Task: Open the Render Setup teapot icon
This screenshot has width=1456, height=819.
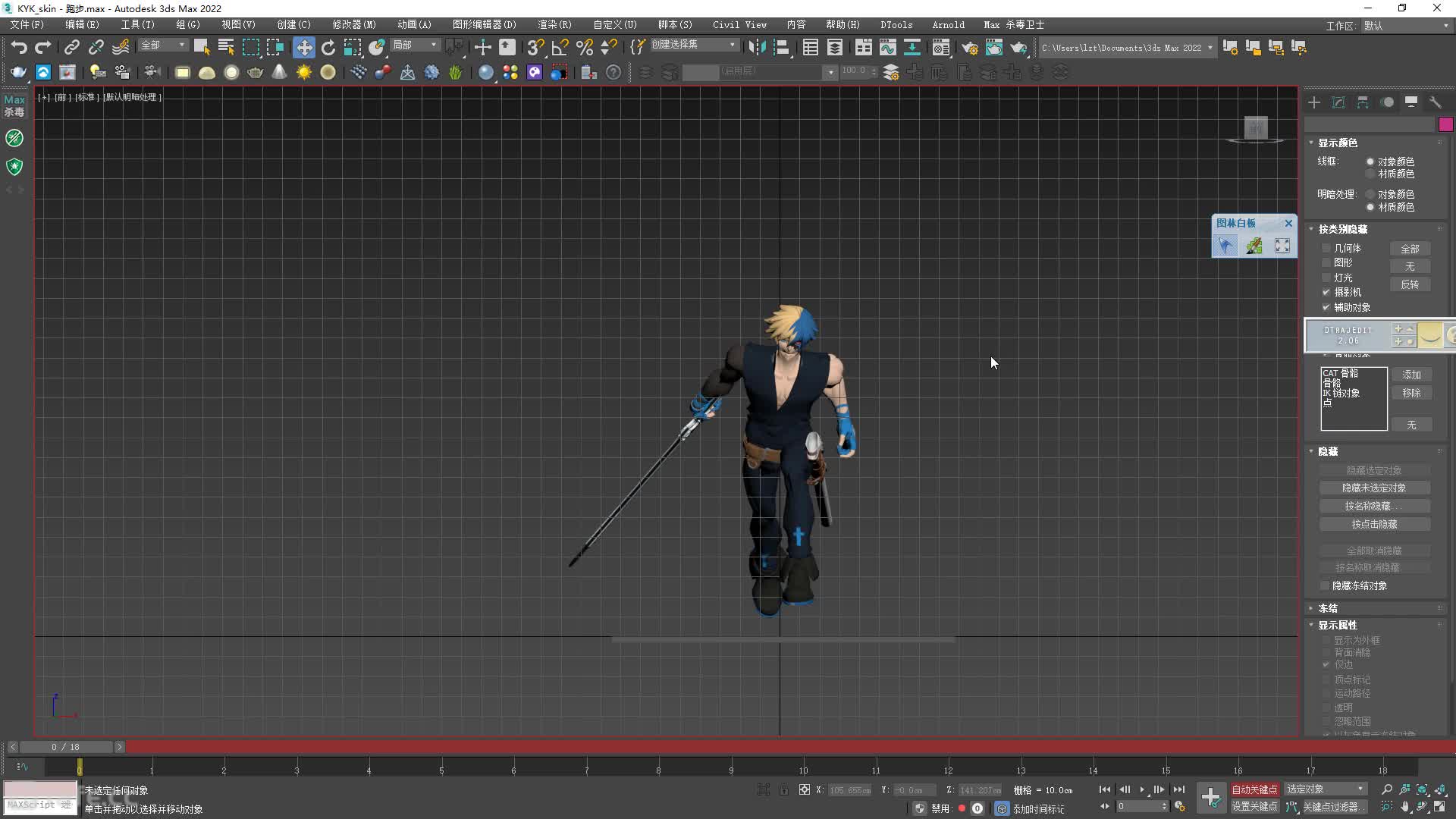Action: (x=969, y=47)
